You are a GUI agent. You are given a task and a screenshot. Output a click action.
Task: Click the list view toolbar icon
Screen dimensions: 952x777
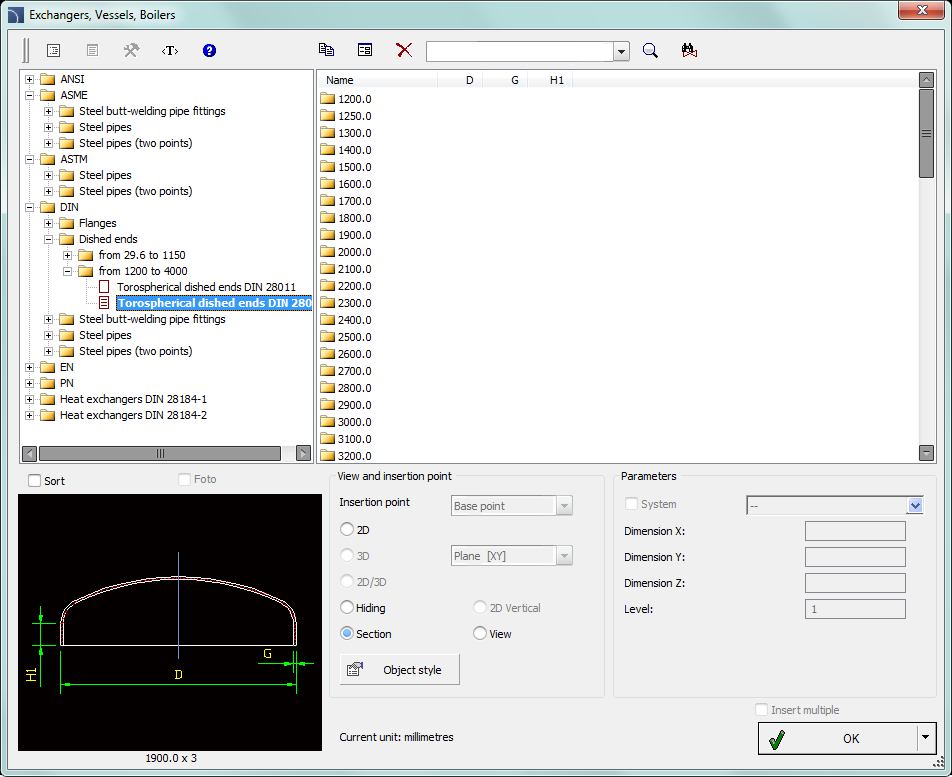click(53, 50)
